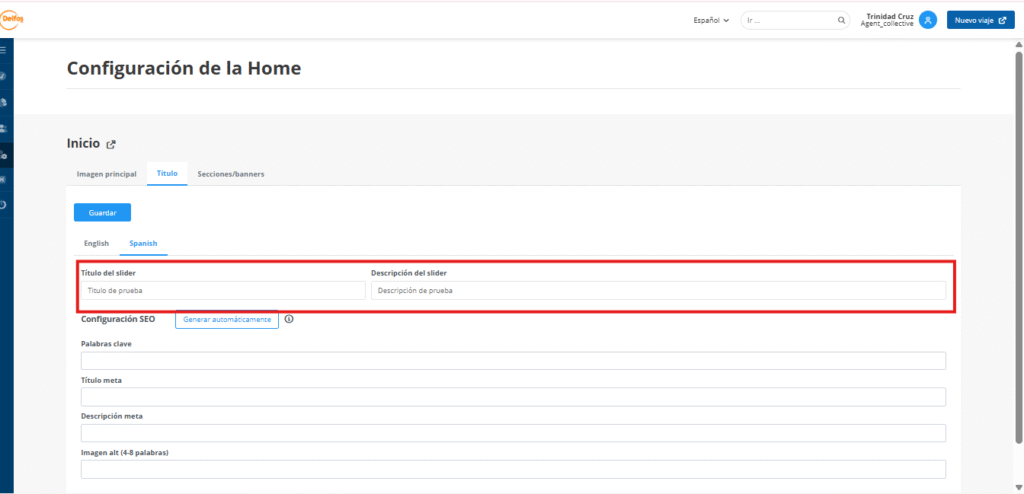Select the active settings icon in sidebar

4,154
